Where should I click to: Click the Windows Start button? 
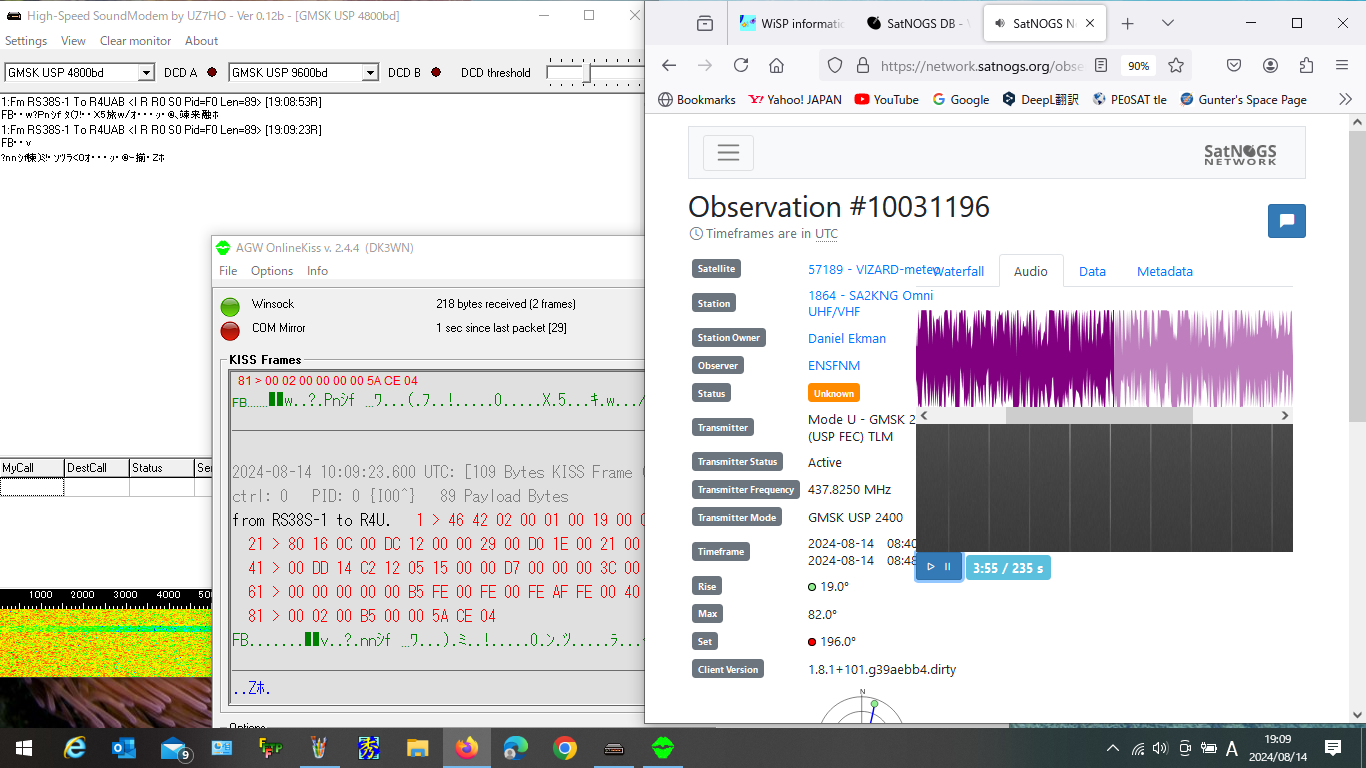[24, 747]
